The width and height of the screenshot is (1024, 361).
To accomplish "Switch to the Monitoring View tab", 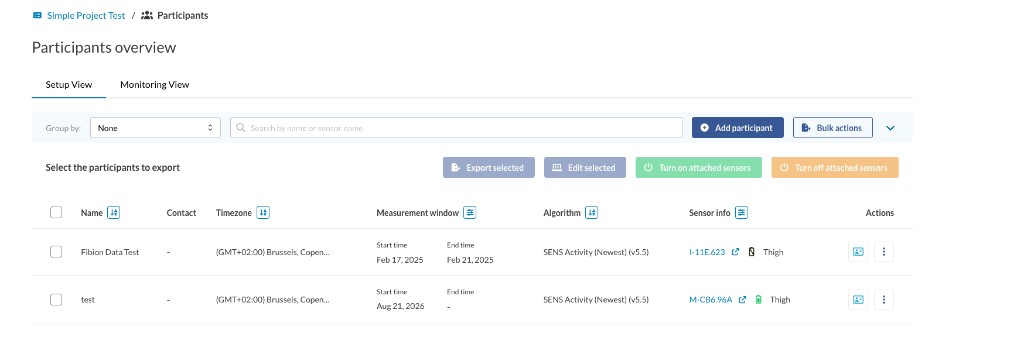I will coord(155,85).
